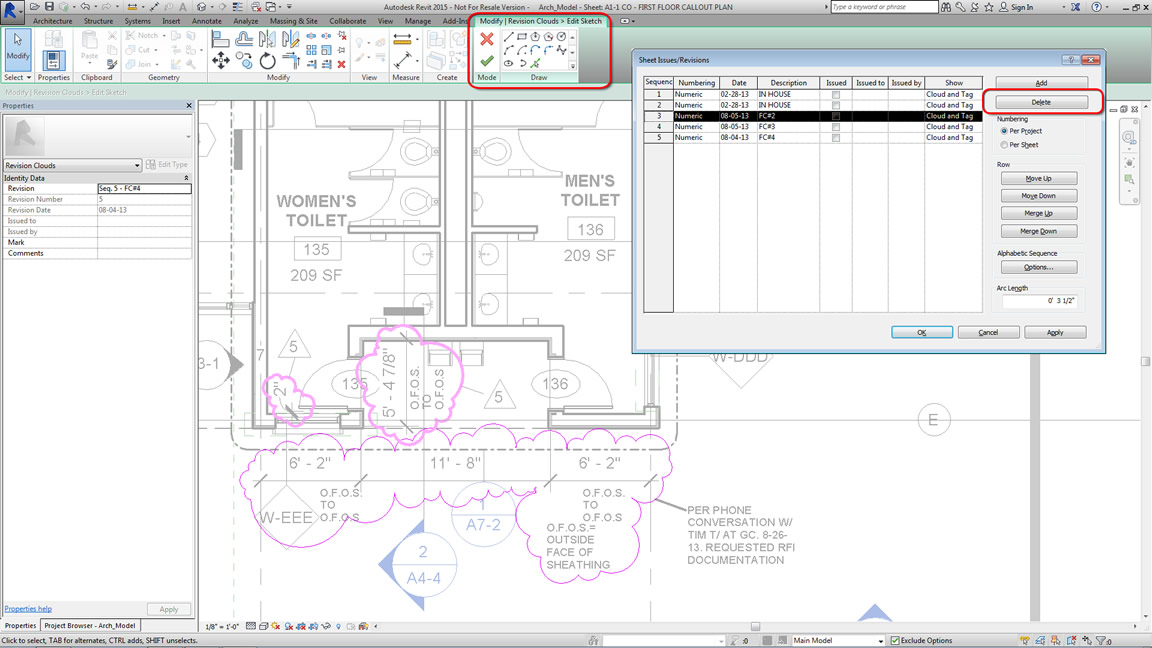This screenshot has height=648, width=1152.
Task: Open the Properties palette icon in ribbon
Action: (x=53, y=60)
